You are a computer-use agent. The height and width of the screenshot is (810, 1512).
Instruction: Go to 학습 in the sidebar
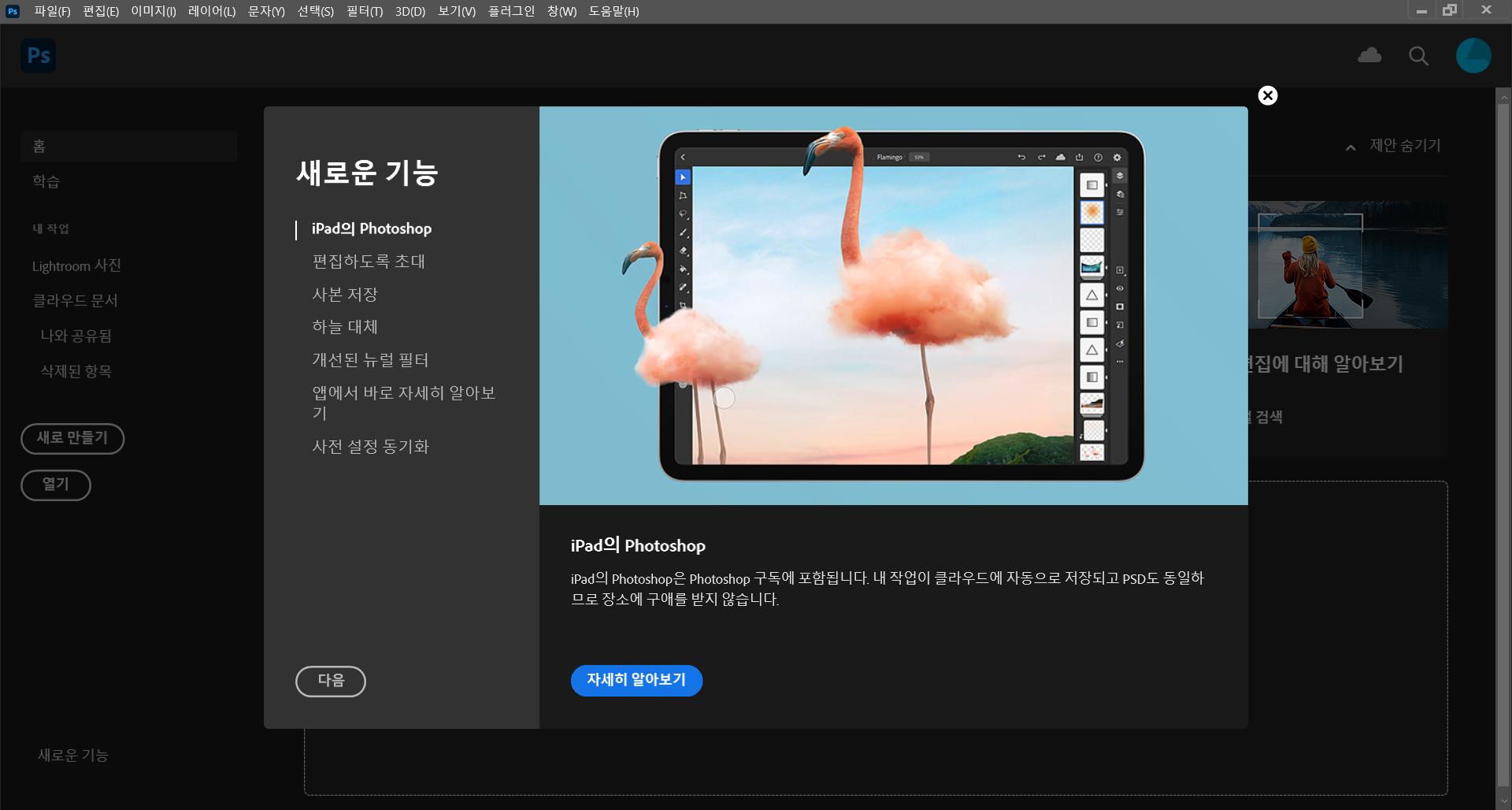coord(46,182)
